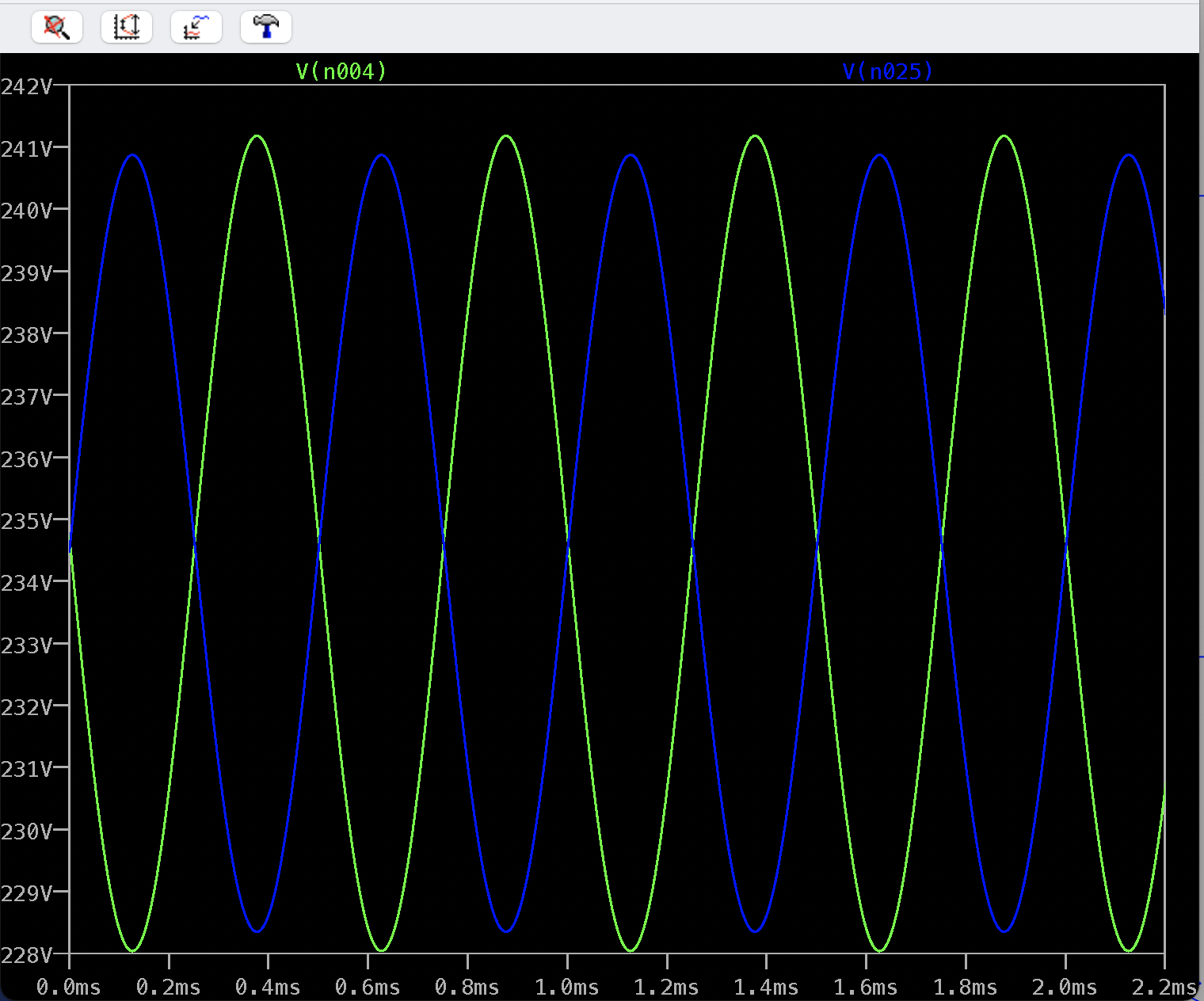Click the 0.2ms time axis label
1204x1001 pixels.
[x=169, y=988]
